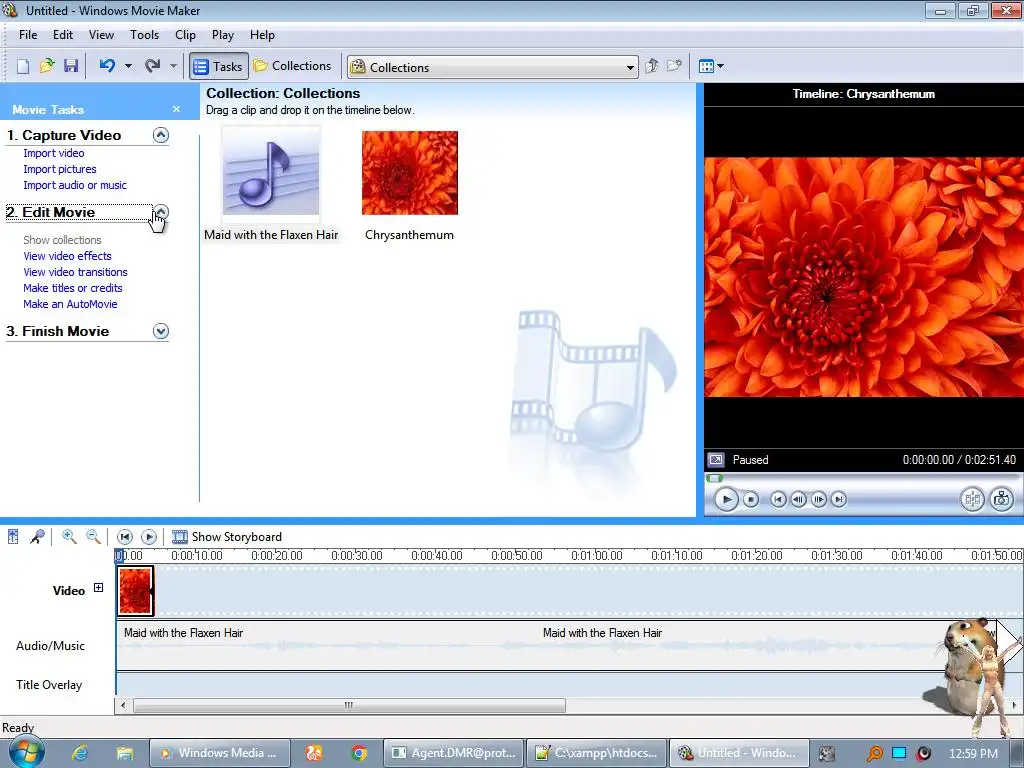Click the New Project toolbar icon
This screenshot has height=768, width=1024.
click(23, 66)
